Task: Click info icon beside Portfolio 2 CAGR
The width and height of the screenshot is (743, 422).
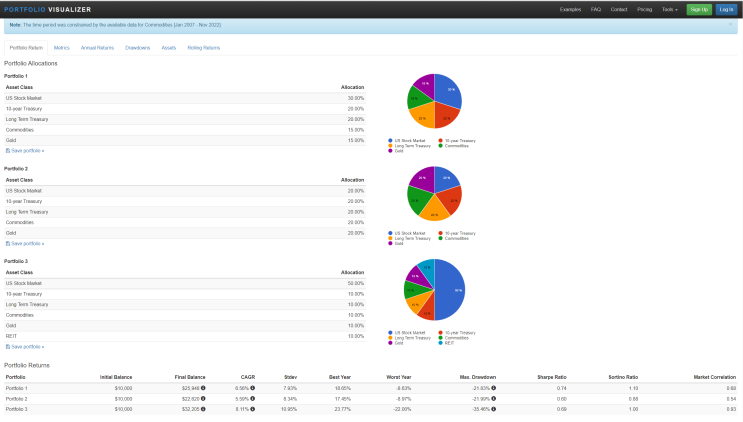Action: [253, 398]
